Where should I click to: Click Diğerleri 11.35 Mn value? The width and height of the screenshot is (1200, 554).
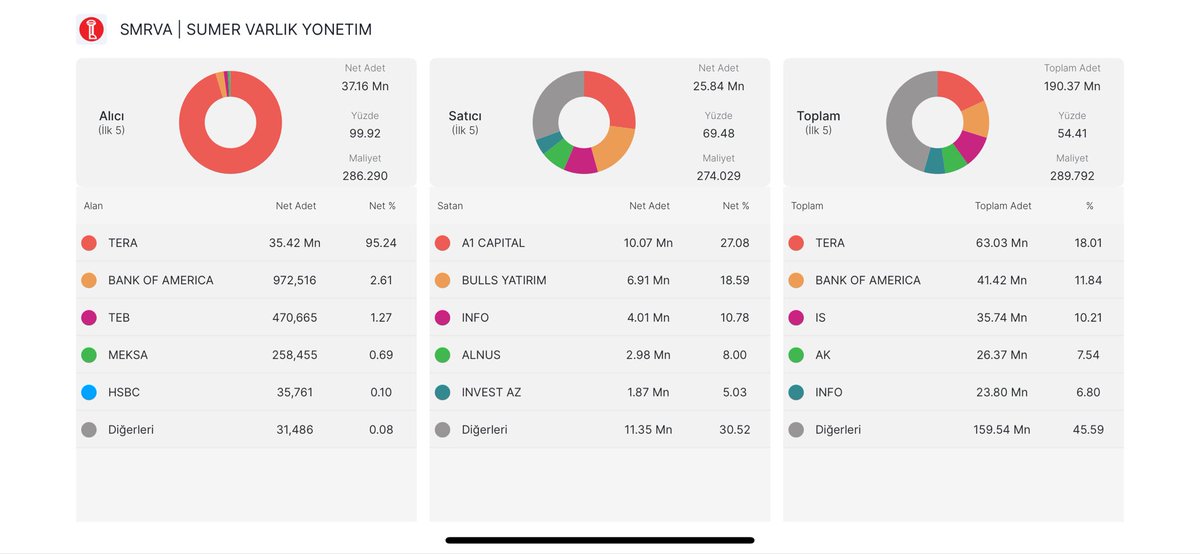[648, 430]
